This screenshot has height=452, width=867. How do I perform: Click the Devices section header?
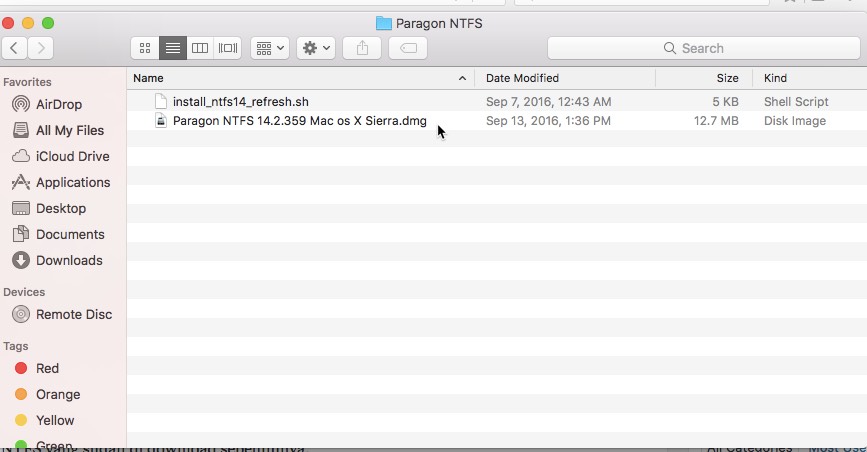(24, 292)
